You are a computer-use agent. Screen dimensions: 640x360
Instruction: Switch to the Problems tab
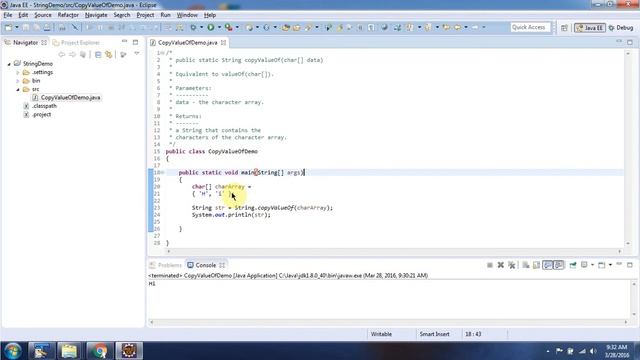pos(166,265)
